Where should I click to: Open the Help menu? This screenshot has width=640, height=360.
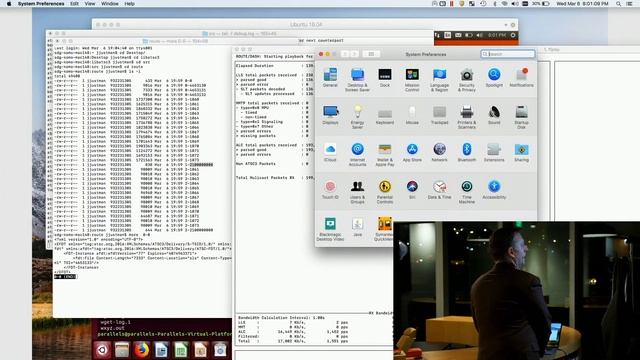pyautogui.click(x=129, y=4)
